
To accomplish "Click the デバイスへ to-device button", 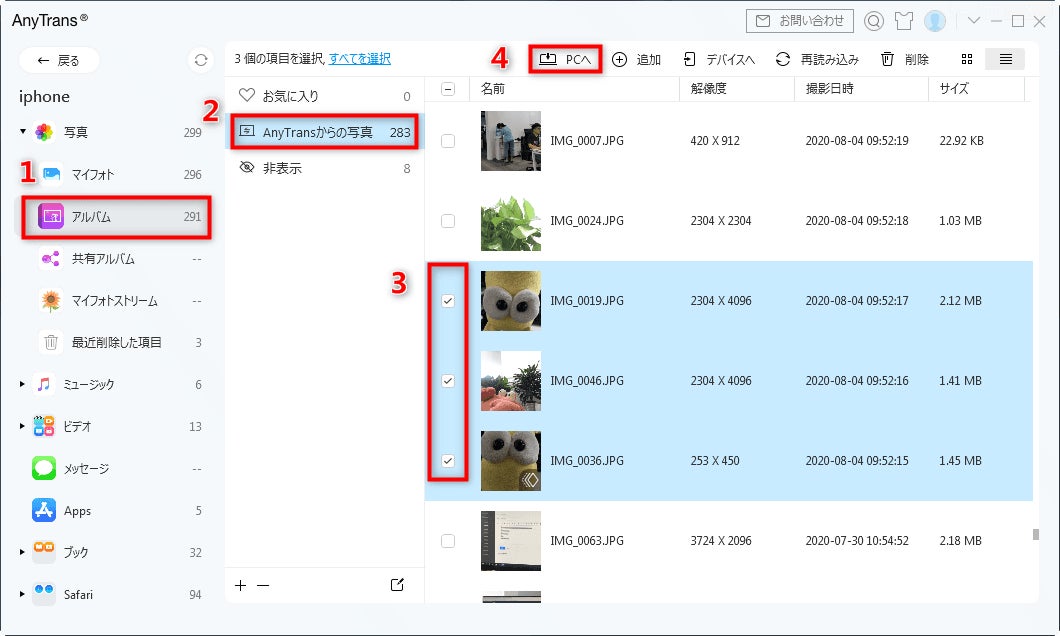I will click(719, 59).
